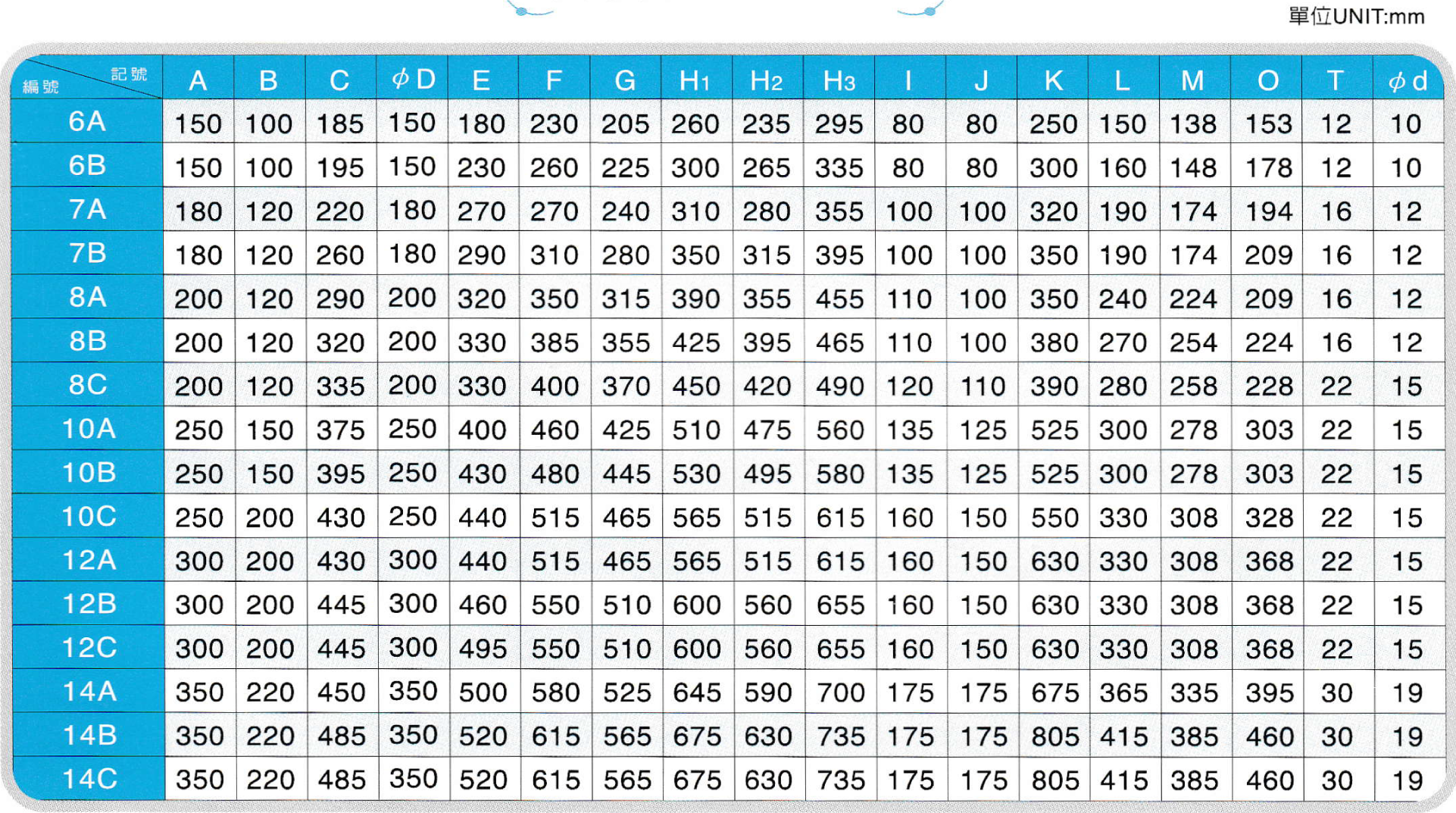Screen dimensions: 1456x813
Task: Click the row label 10B
Action: (89, 473)
